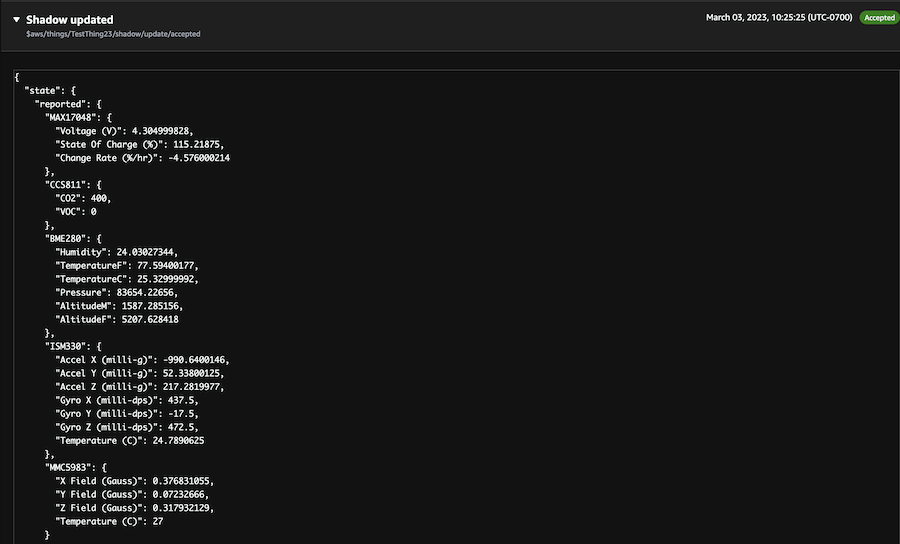This screenshot has width=900, height=544.
Task: Click the "reported" key line
Action: click(63, 104)
